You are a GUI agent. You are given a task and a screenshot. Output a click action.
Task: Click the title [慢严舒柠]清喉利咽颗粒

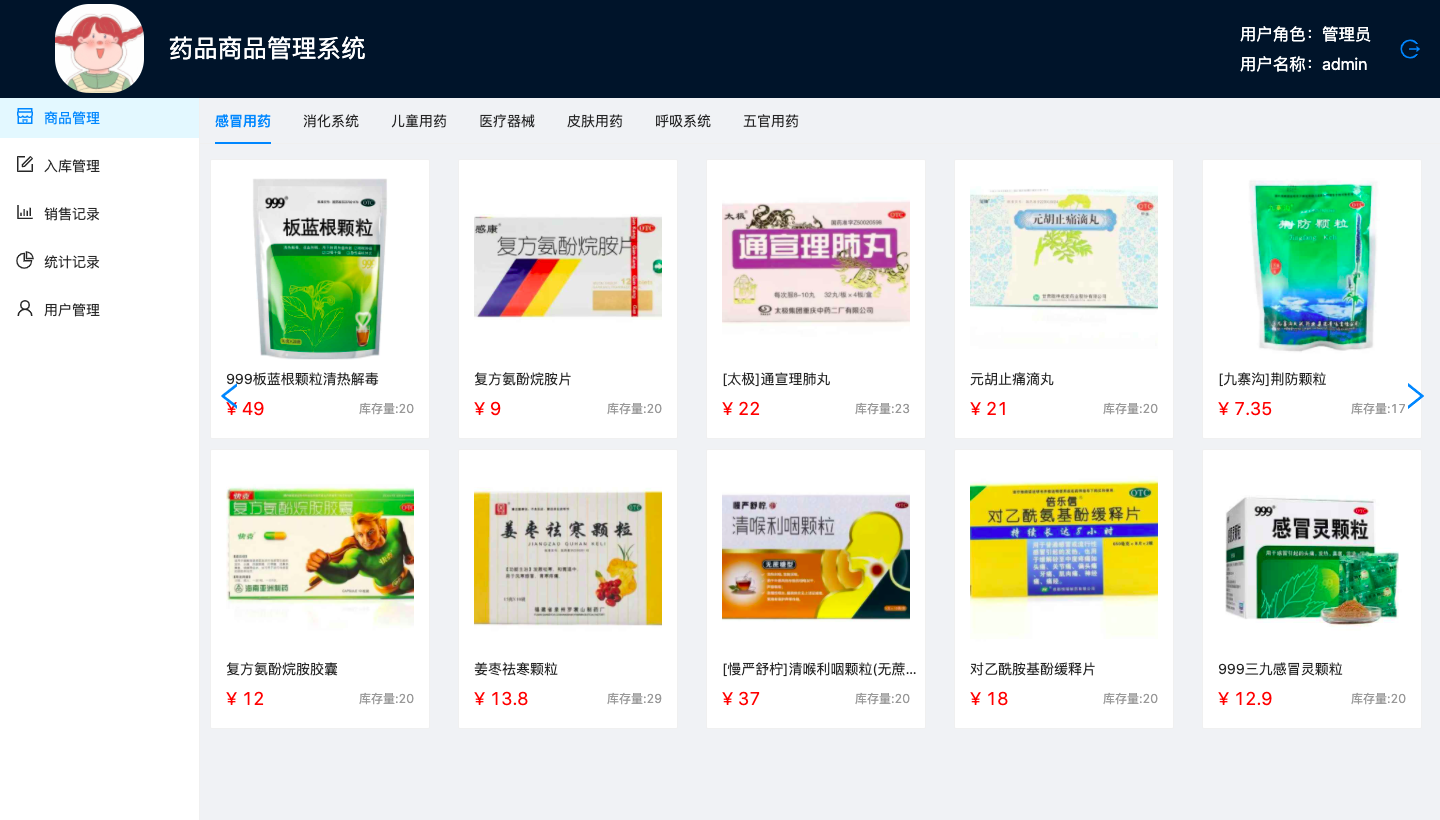pos(819,669)
